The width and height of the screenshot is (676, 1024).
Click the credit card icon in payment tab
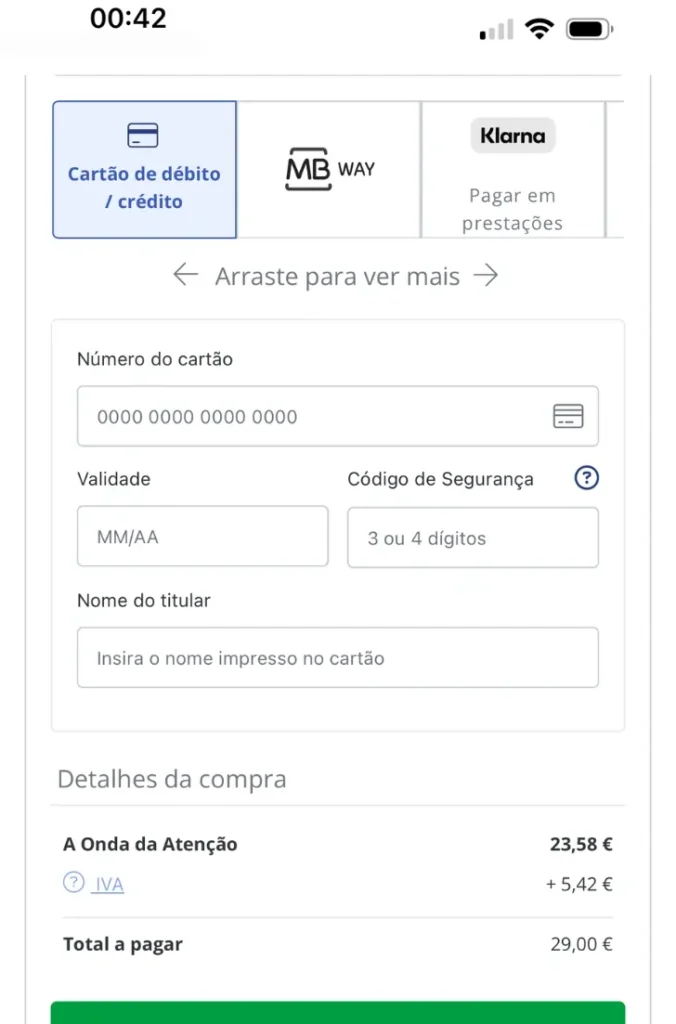click(143, 135)
